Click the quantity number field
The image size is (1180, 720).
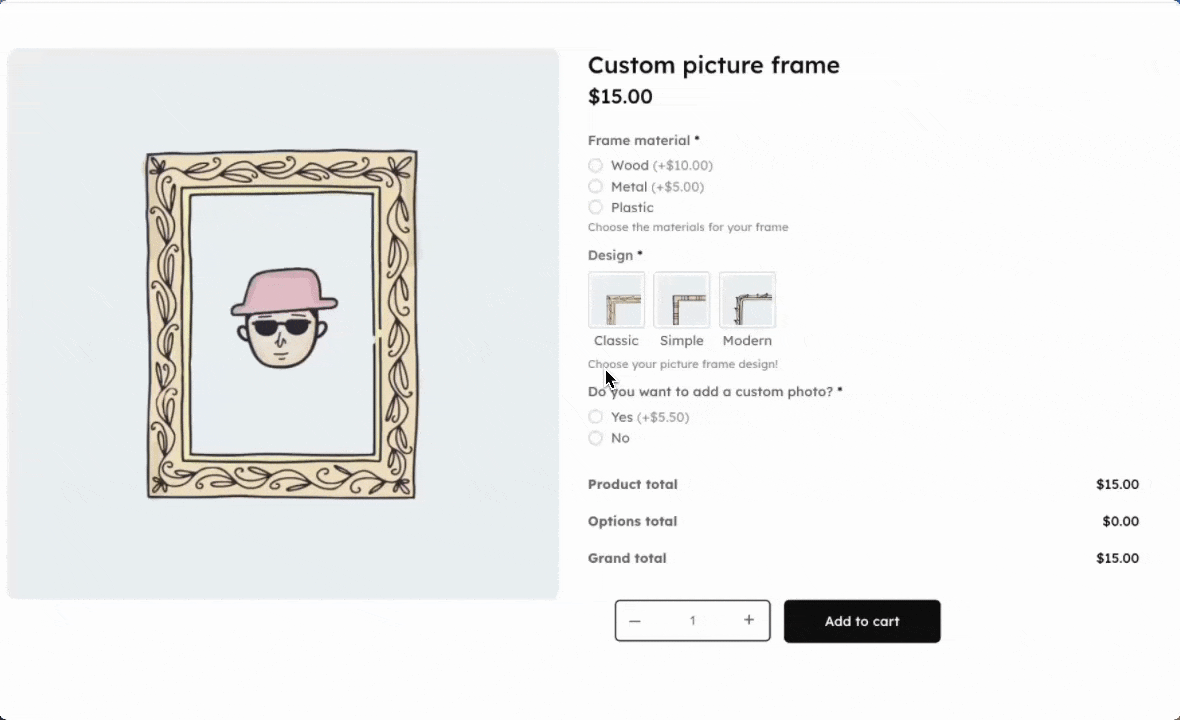tap(692, 621)
